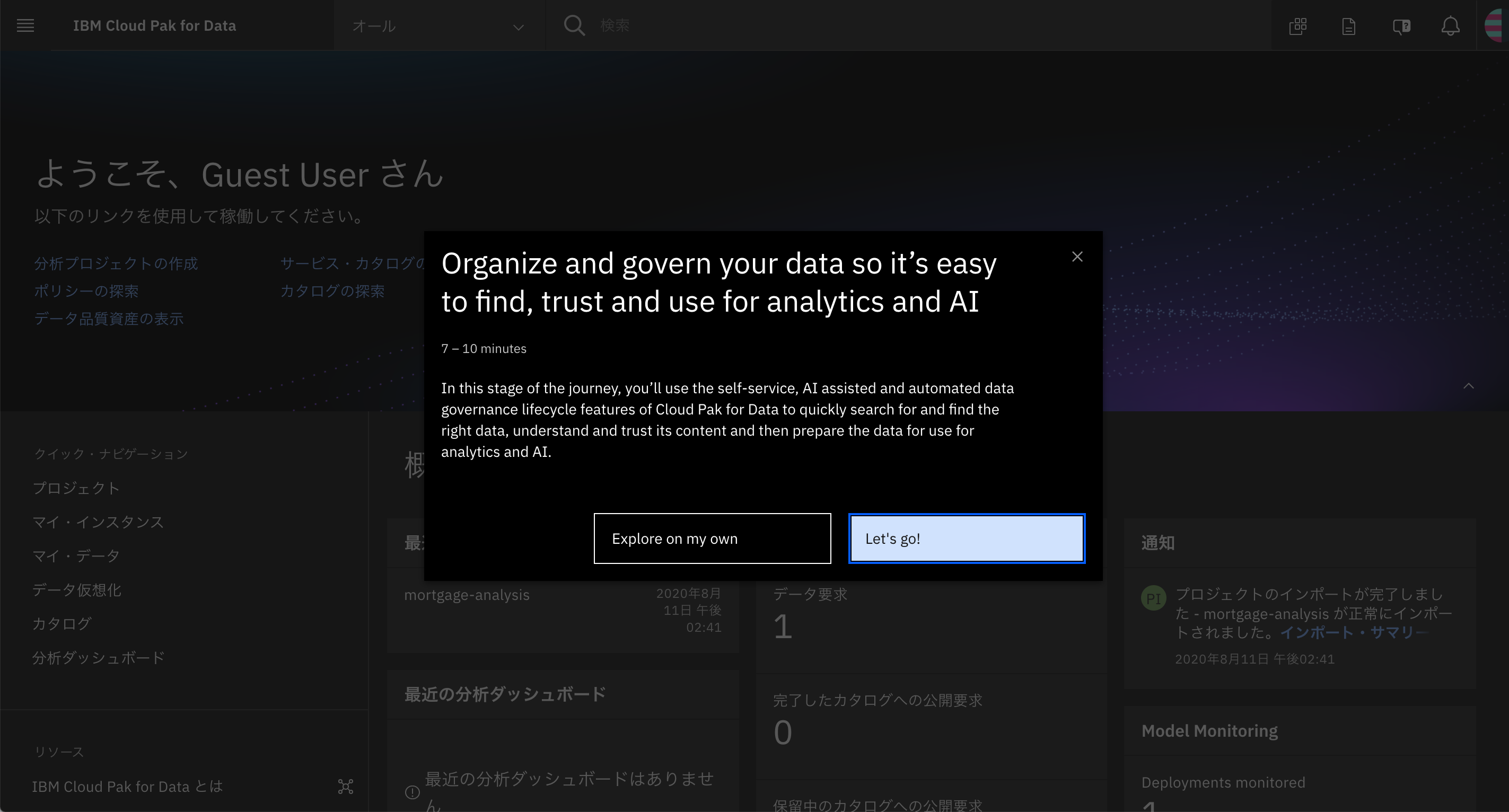The image size is (1509, 812).
Task: Select カタログ in quick navigation
Action: click(61, 623)
